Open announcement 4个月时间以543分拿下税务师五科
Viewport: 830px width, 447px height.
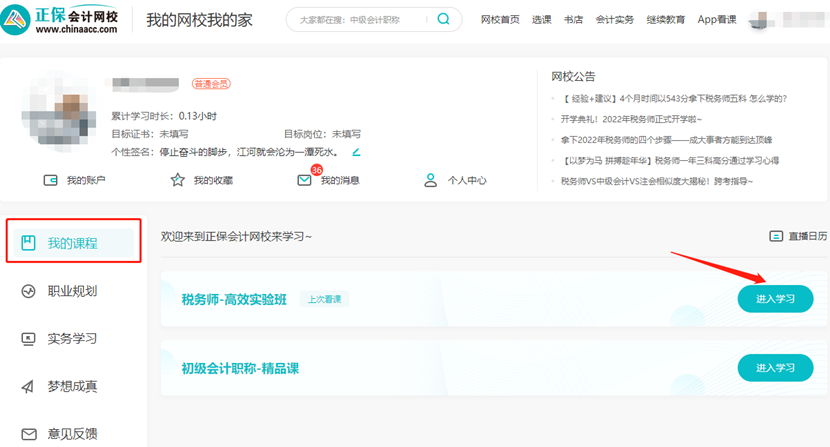[x=674, y=99]
